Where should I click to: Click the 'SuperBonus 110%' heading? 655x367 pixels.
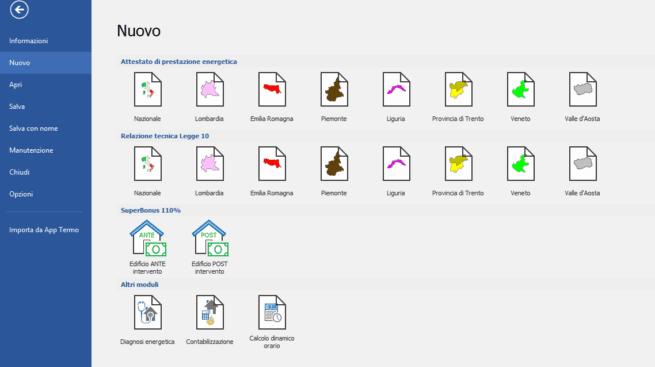click(x=151, y=210)
